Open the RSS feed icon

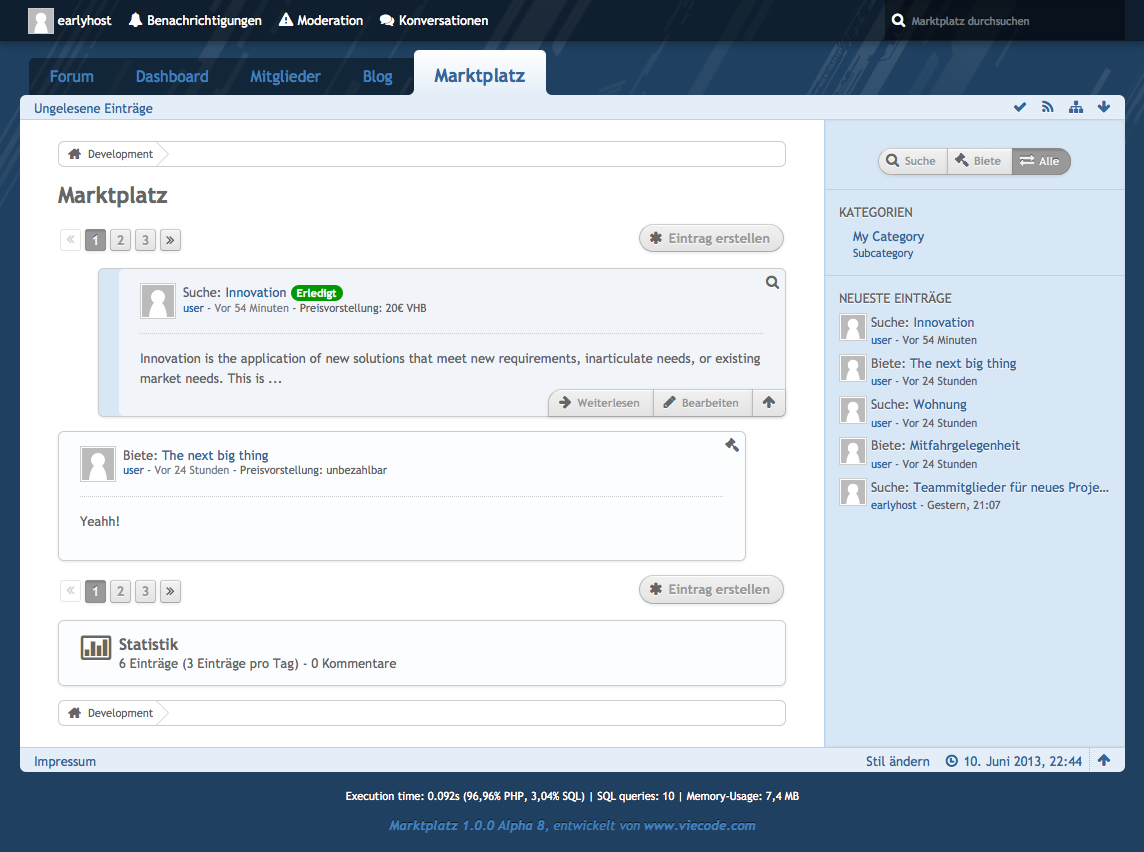click(x=1048, y=107)
